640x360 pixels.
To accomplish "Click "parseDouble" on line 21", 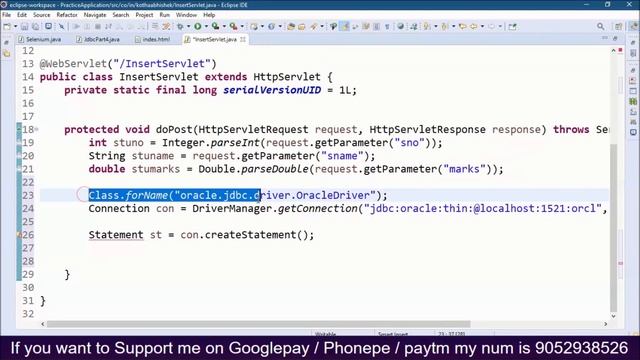I will [275, 169].
